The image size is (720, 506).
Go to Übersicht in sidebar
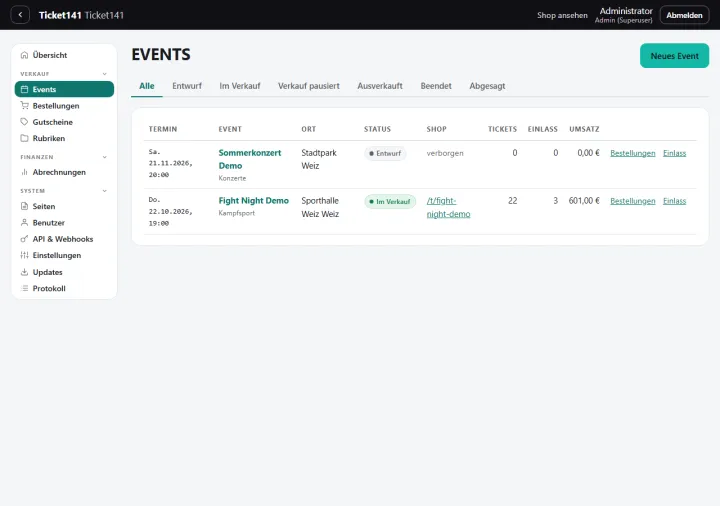pos(64,55)
